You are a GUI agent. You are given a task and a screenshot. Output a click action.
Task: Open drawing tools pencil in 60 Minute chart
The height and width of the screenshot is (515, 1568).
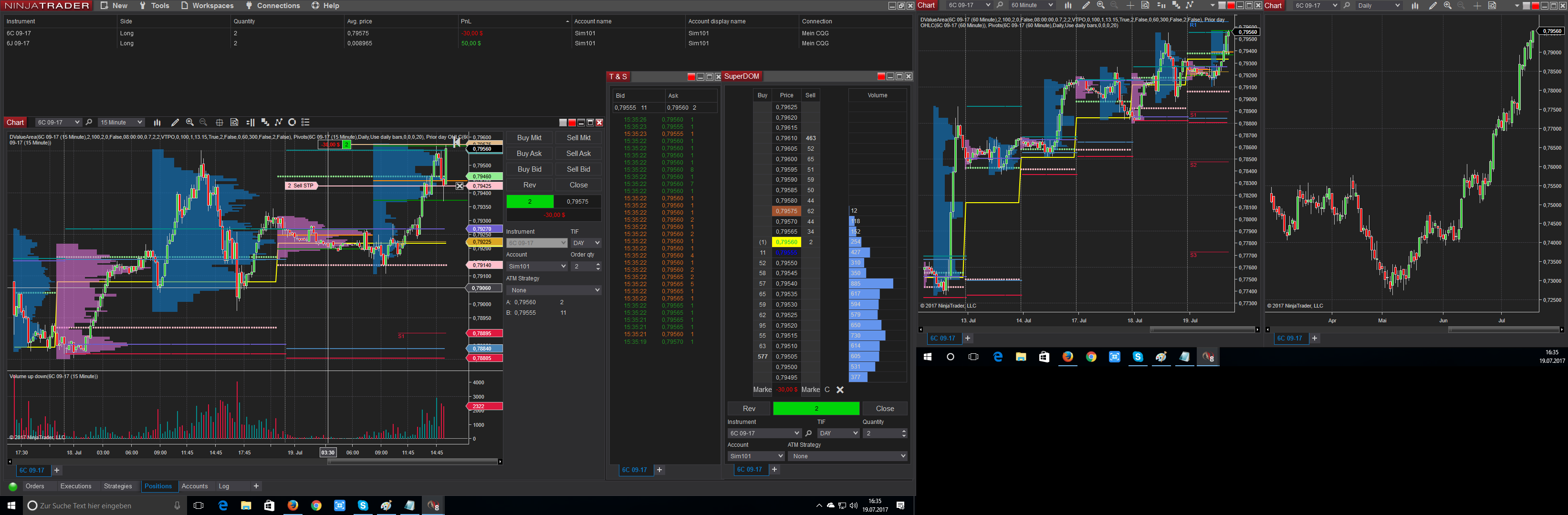pos(1086,5)
